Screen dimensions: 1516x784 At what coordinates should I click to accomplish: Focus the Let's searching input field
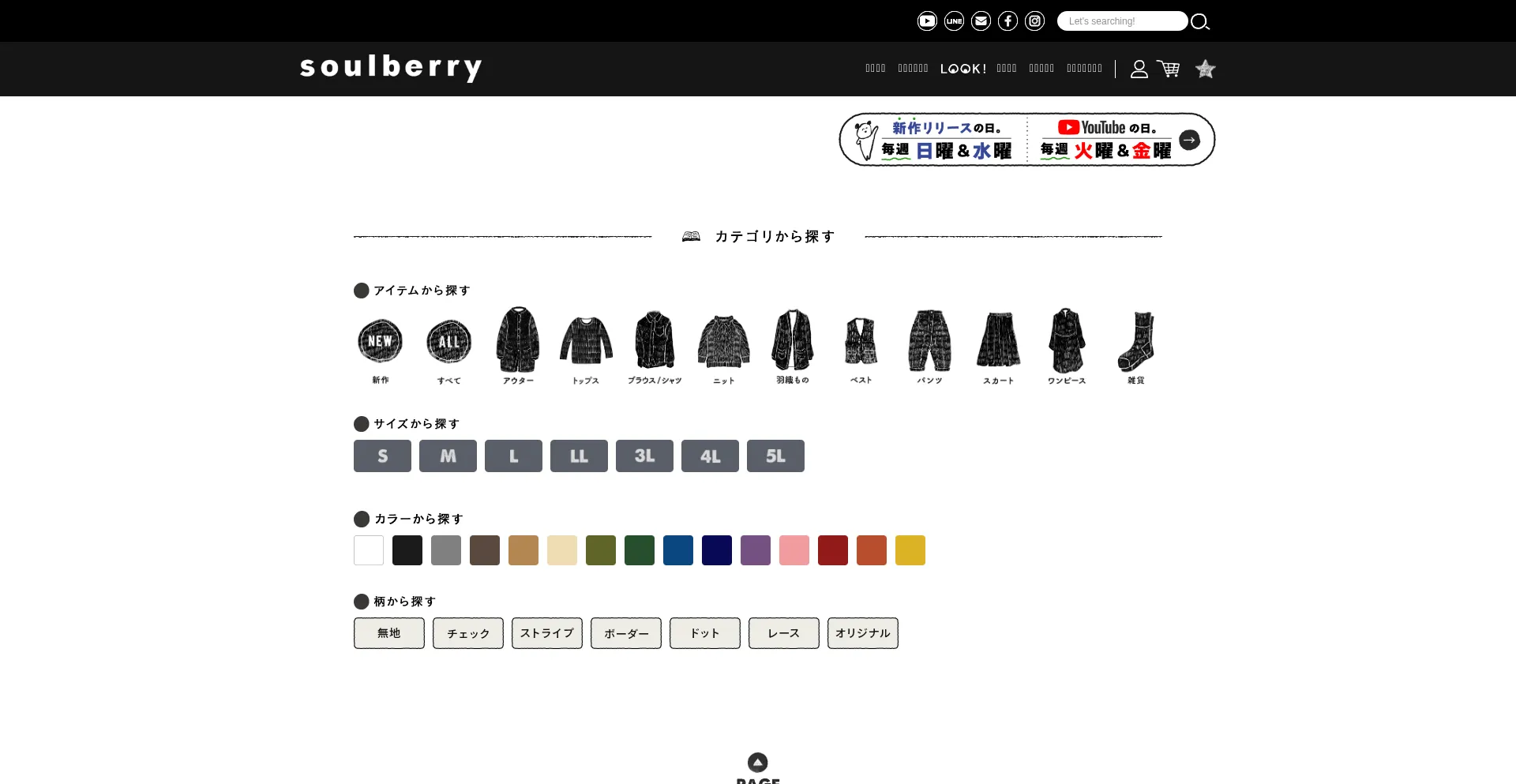point(1122,21)
